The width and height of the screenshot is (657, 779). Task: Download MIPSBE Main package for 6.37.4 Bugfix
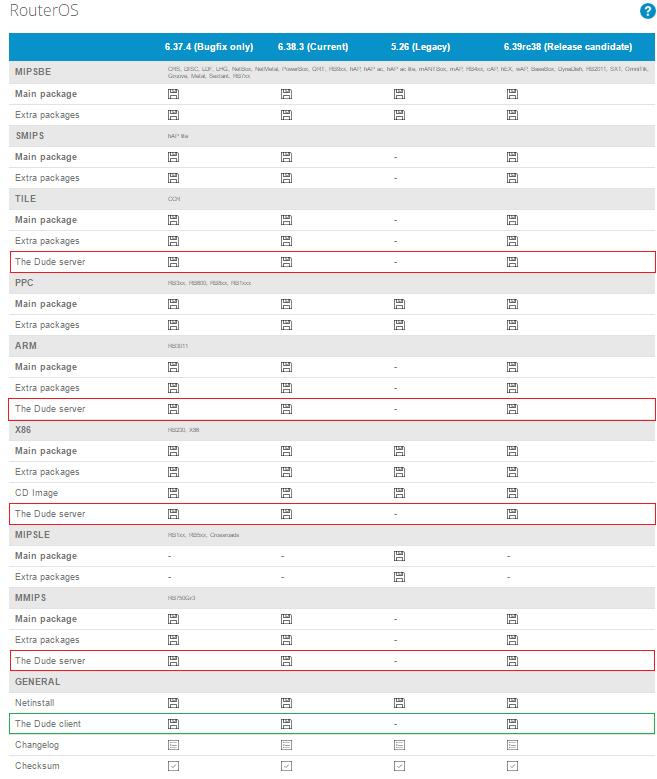173,94
